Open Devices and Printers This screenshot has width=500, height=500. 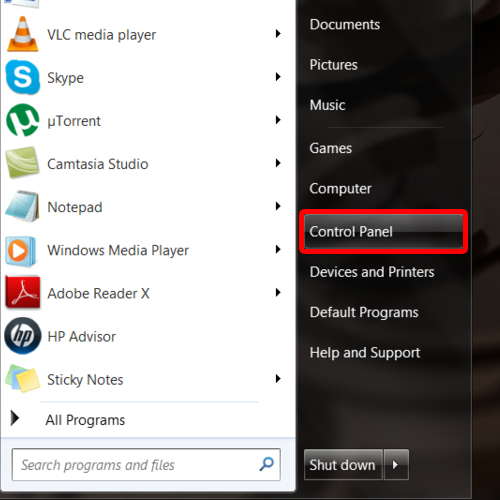372,272
